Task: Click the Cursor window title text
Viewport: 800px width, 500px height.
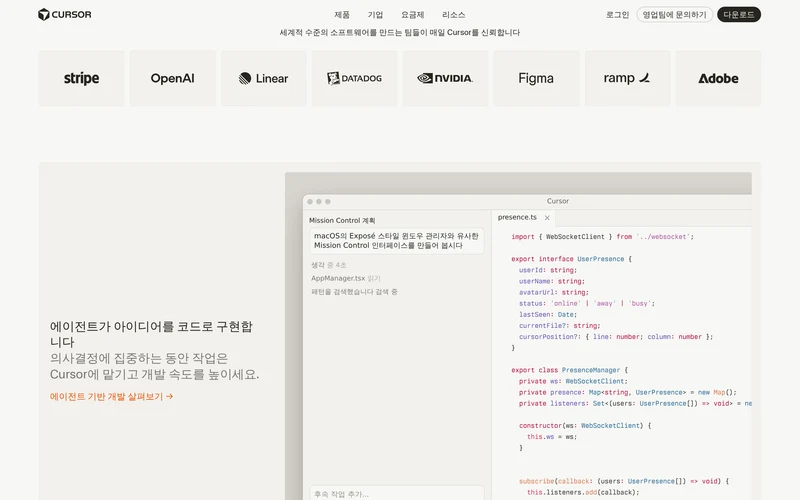Action: coord(558,201)
